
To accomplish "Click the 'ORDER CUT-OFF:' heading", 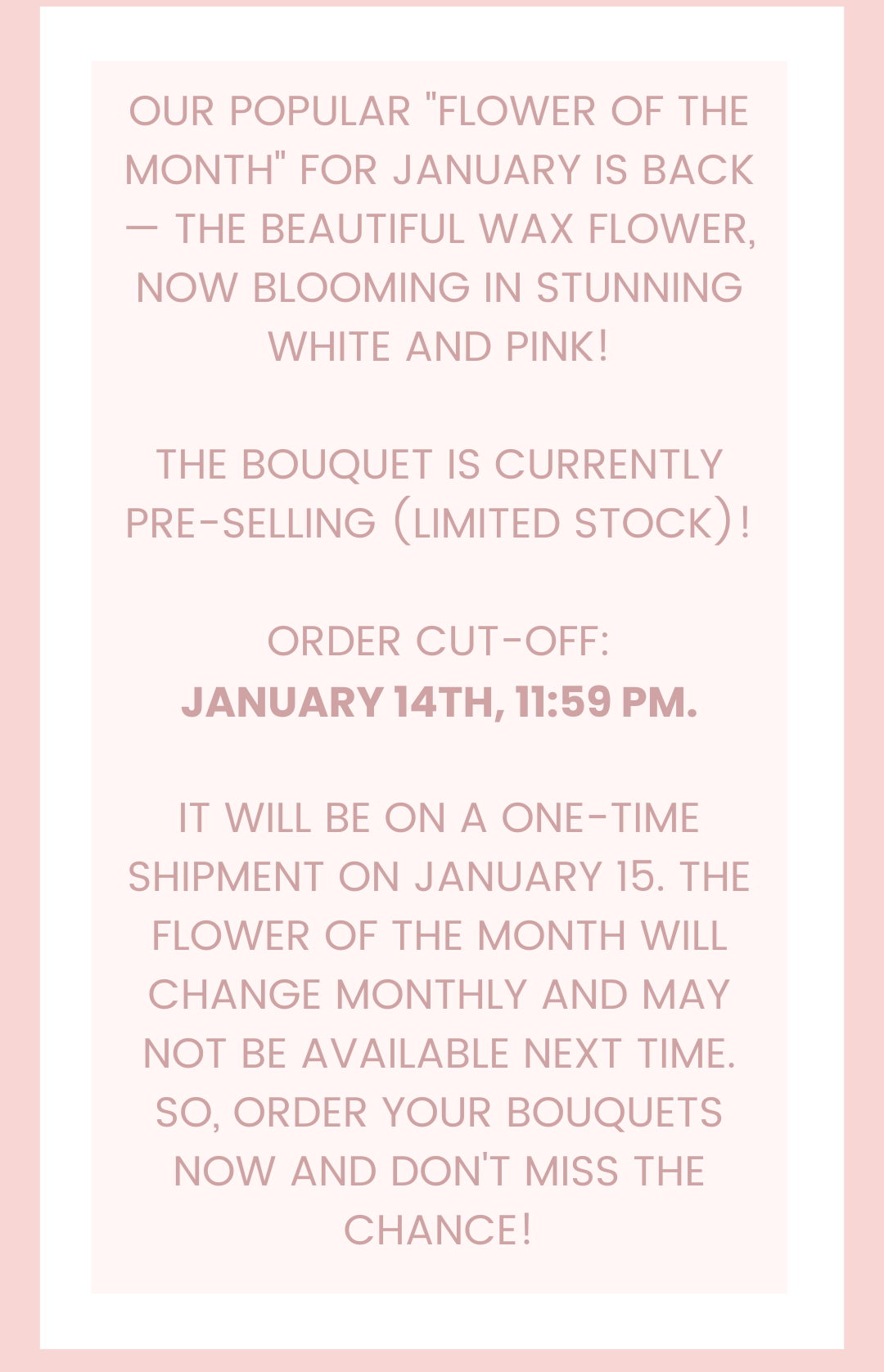I will 439,641.
